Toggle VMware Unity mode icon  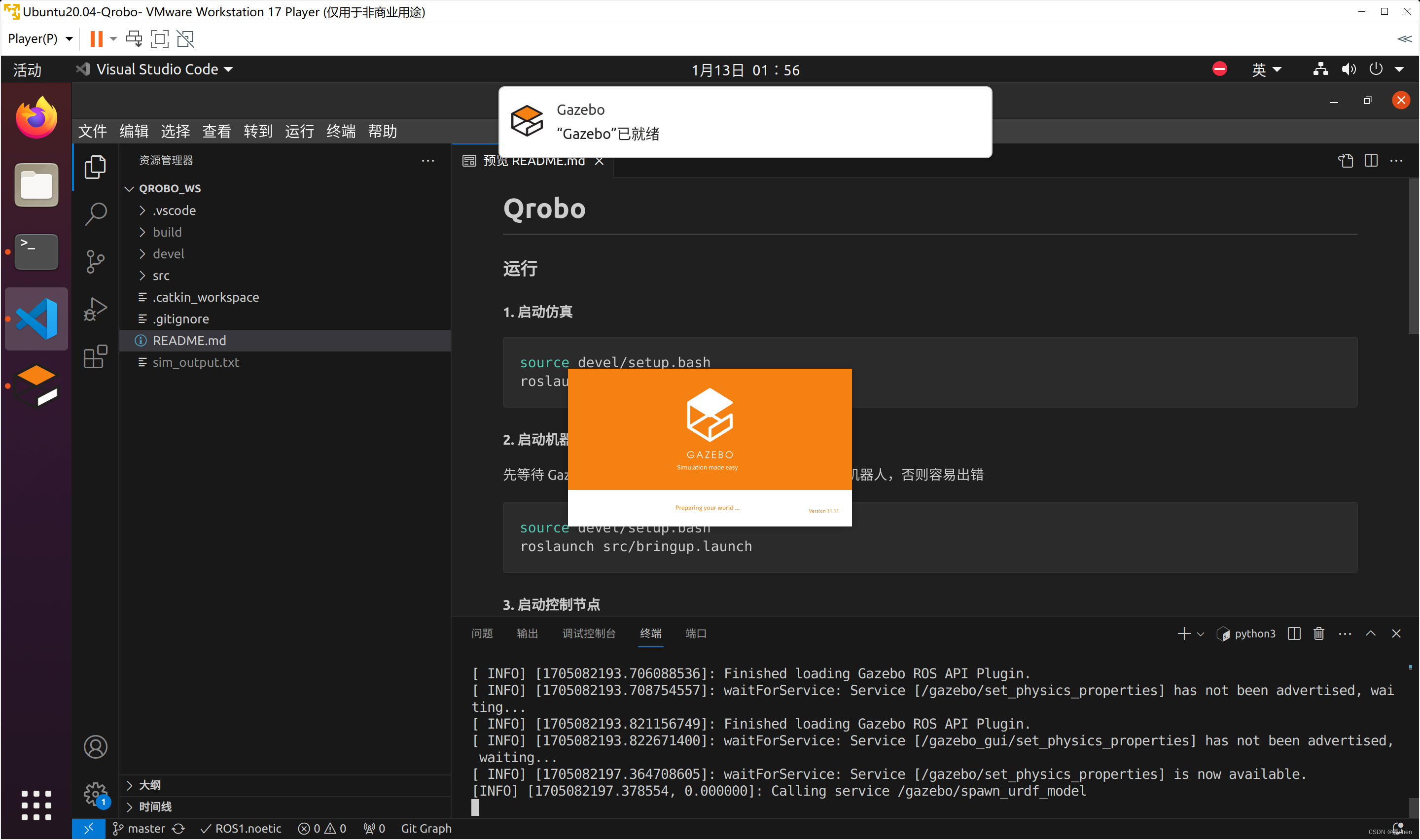(185, 38)
